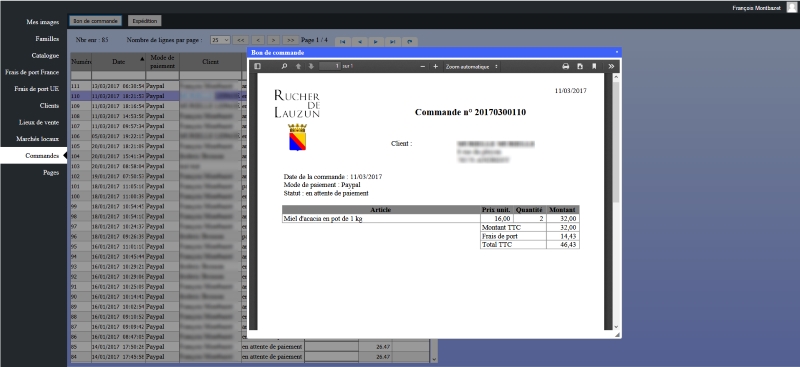Click date 05/03/2017 19:22:15 cell
The image size is (800, 367).
118,136
